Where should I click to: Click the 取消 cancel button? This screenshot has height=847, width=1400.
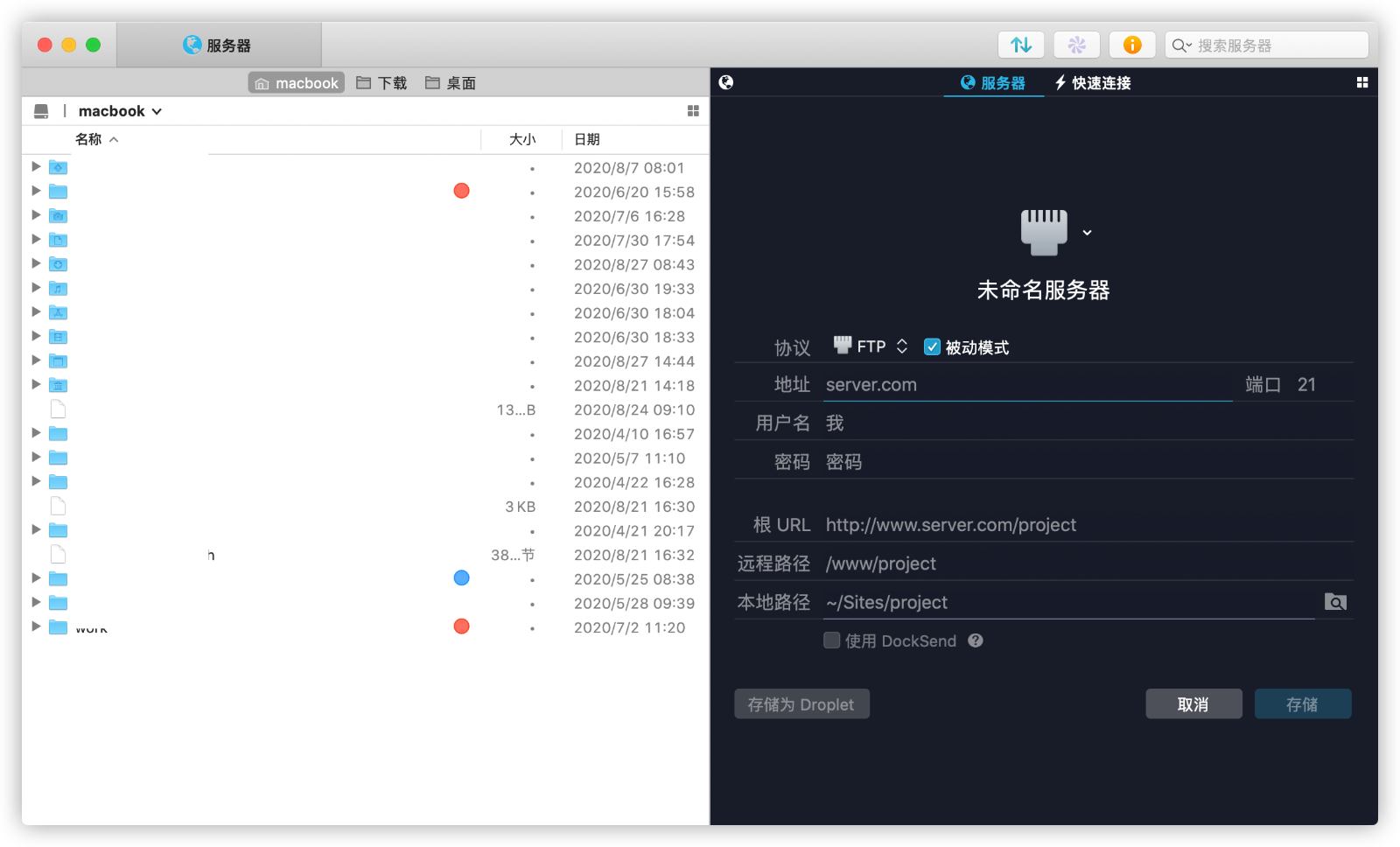1193,704
